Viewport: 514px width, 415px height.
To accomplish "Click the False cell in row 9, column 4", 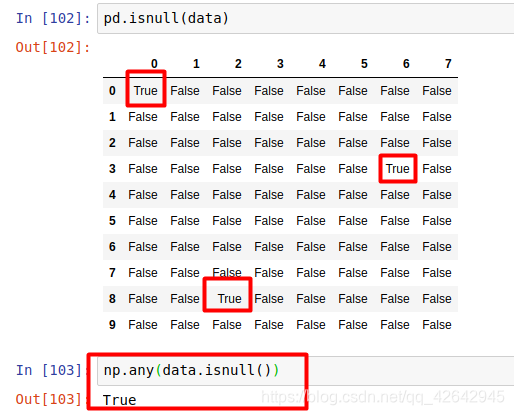I will 311,325.
